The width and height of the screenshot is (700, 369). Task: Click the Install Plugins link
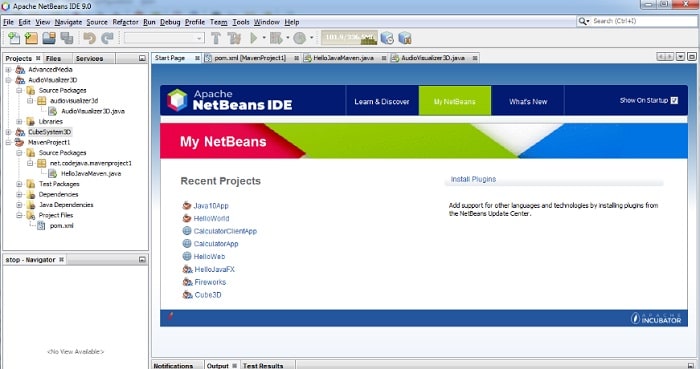473,179
